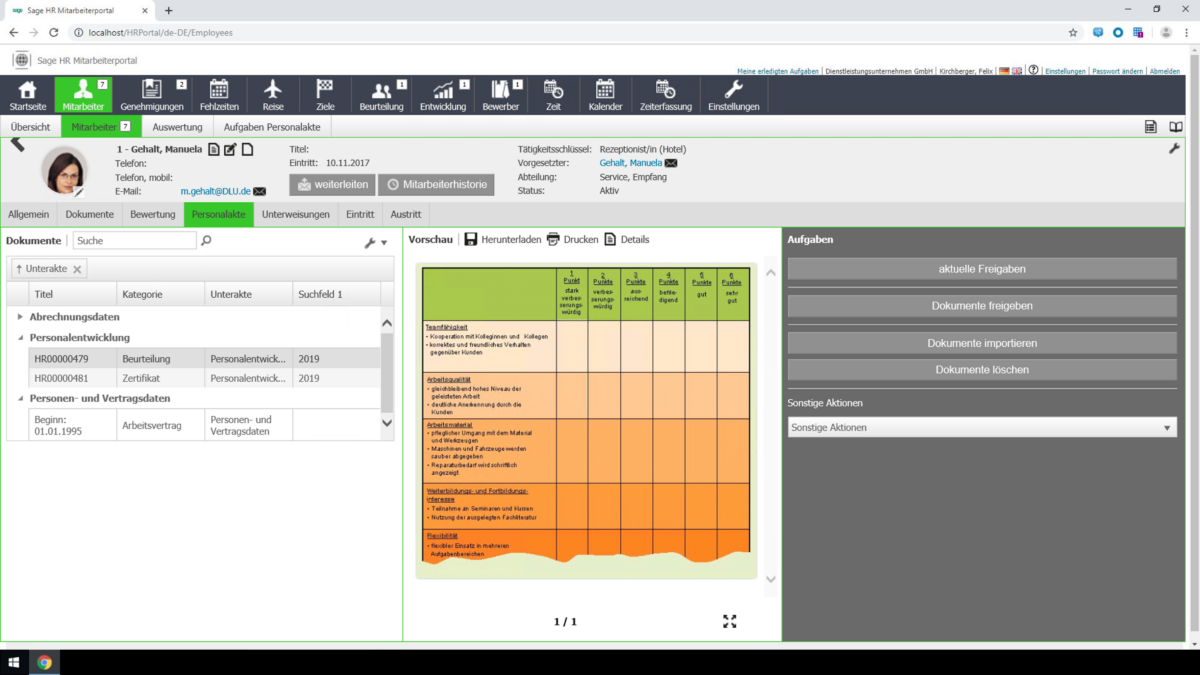Open the documents wrench settings dropdown
This screenshot has height=675, width=1200.
point(375,242)
